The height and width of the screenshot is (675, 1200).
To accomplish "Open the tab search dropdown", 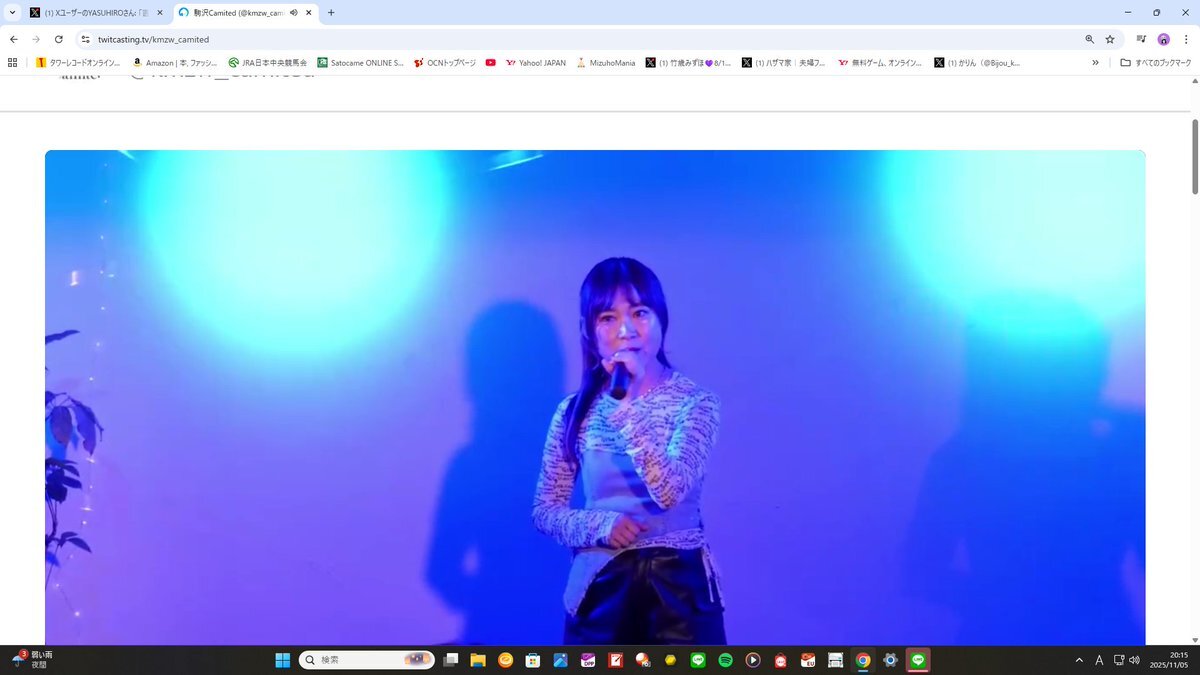I will pos(12,13).
